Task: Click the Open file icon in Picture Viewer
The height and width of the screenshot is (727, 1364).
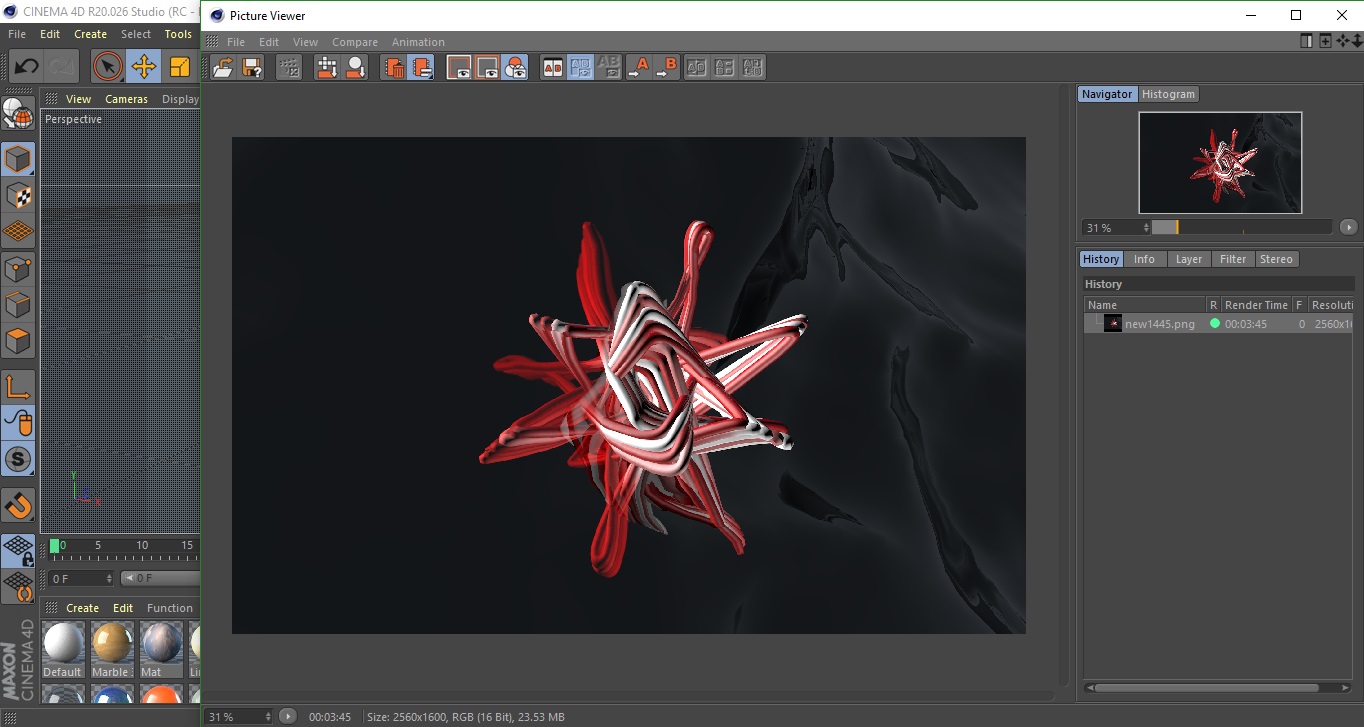Action: pyautogui.click(x=223, y=68)
